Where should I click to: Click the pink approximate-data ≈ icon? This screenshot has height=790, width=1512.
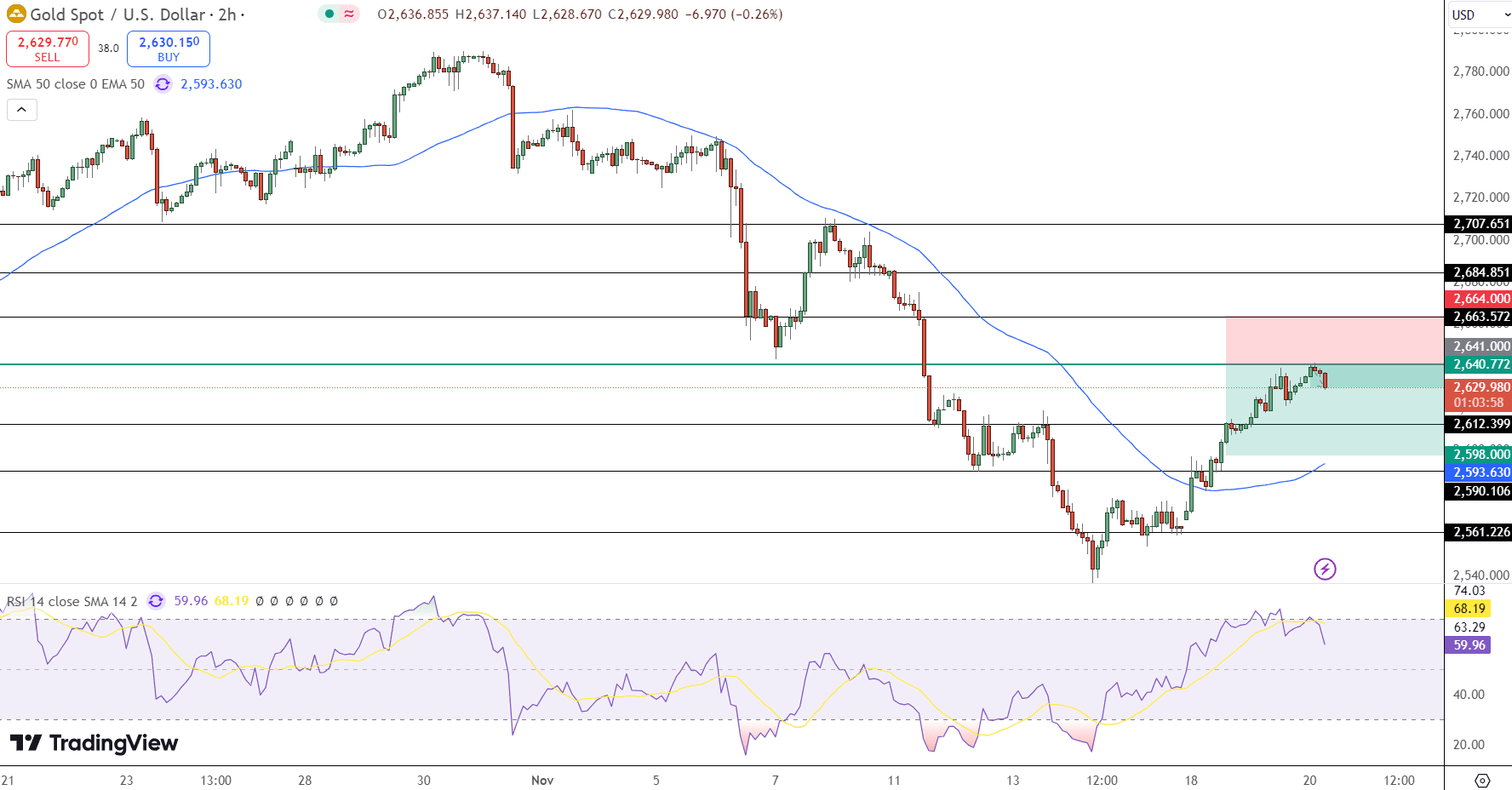(349, 14)
